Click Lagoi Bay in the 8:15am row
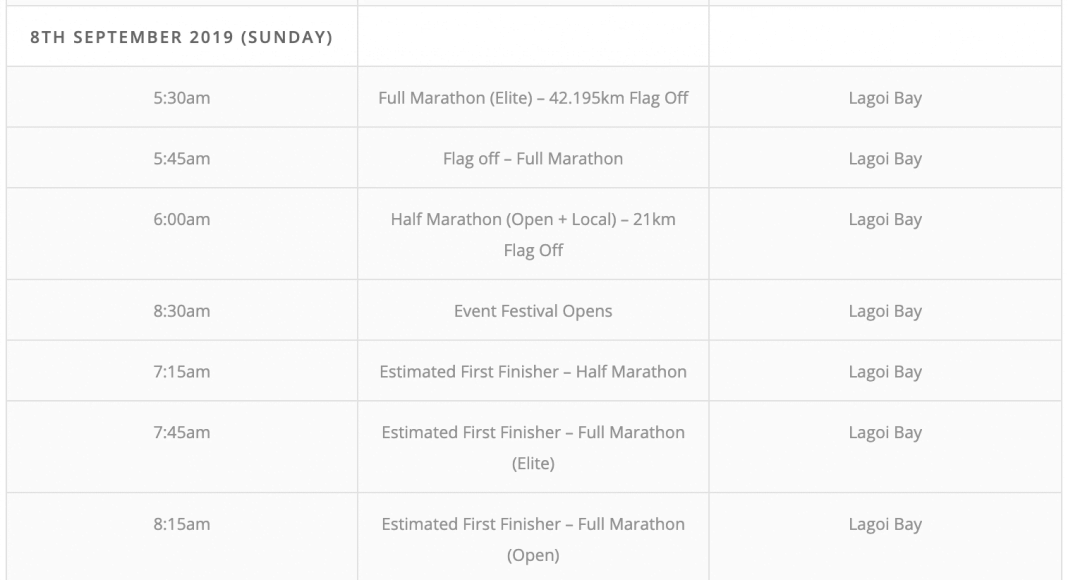The image size is (1068, 580). point(885,524)
